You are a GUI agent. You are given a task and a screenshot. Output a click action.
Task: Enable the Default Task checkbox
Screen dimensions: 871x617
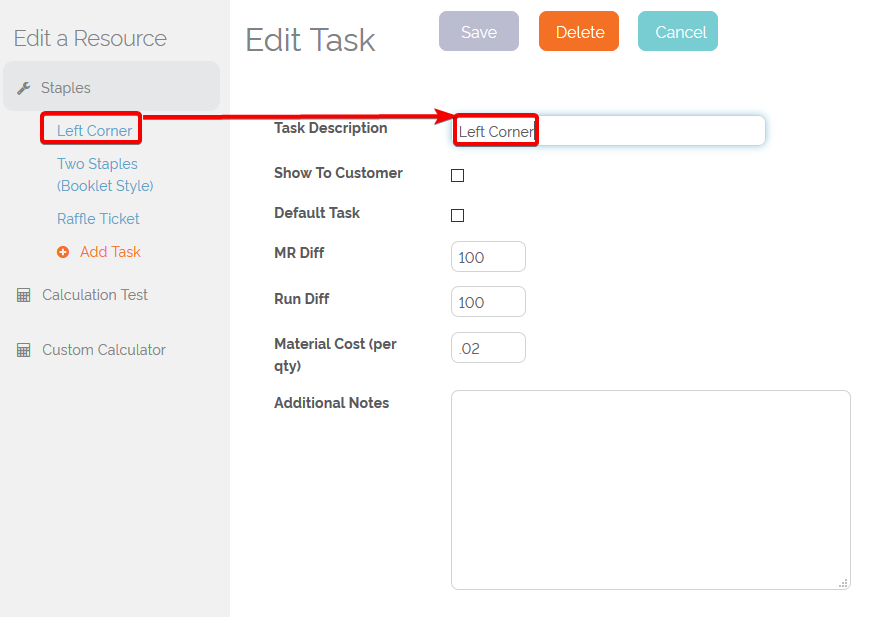pos(457,215)
